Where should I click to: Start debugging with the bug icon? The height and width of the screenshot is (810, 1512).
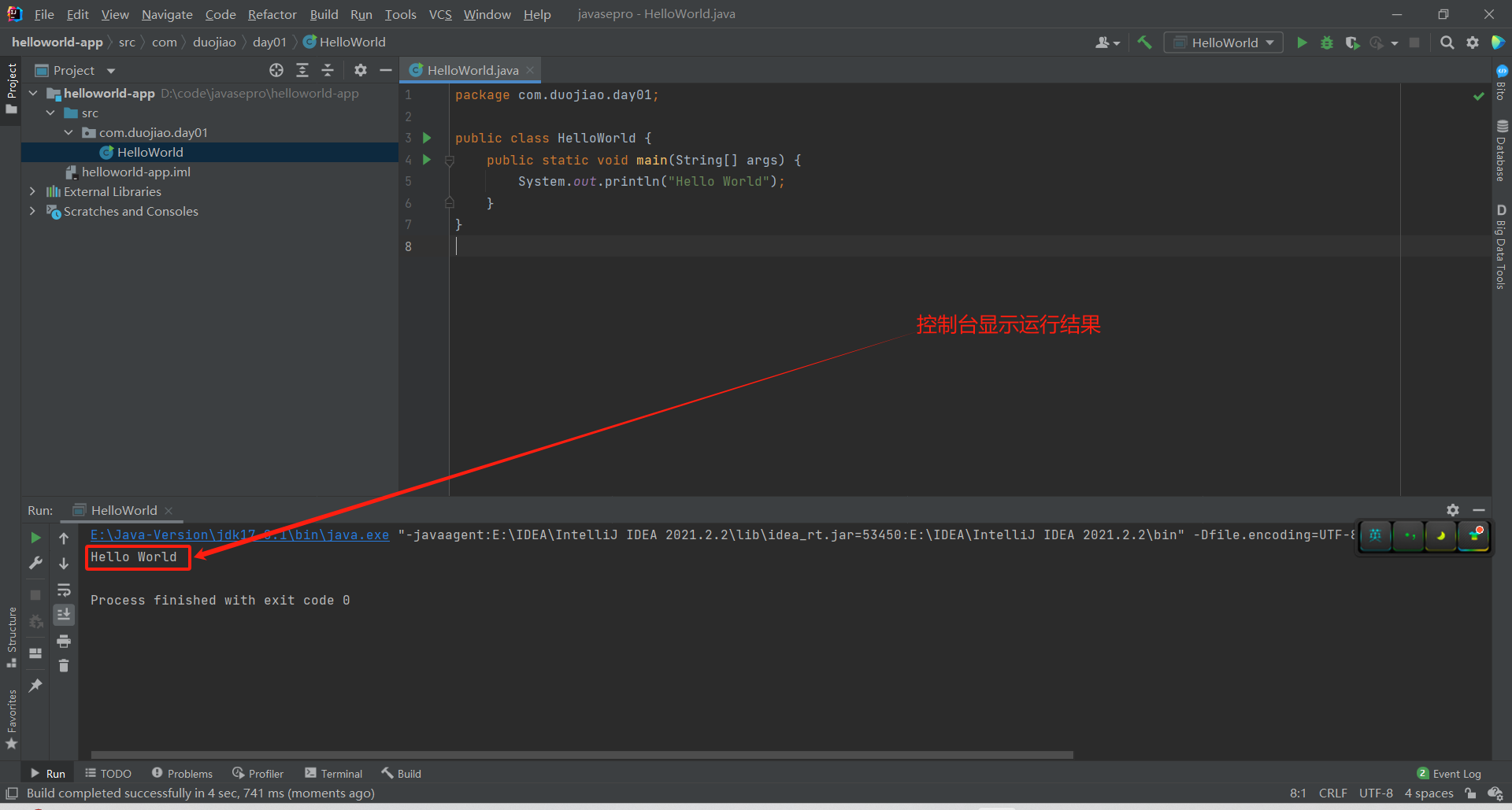tap(1327, 43)
